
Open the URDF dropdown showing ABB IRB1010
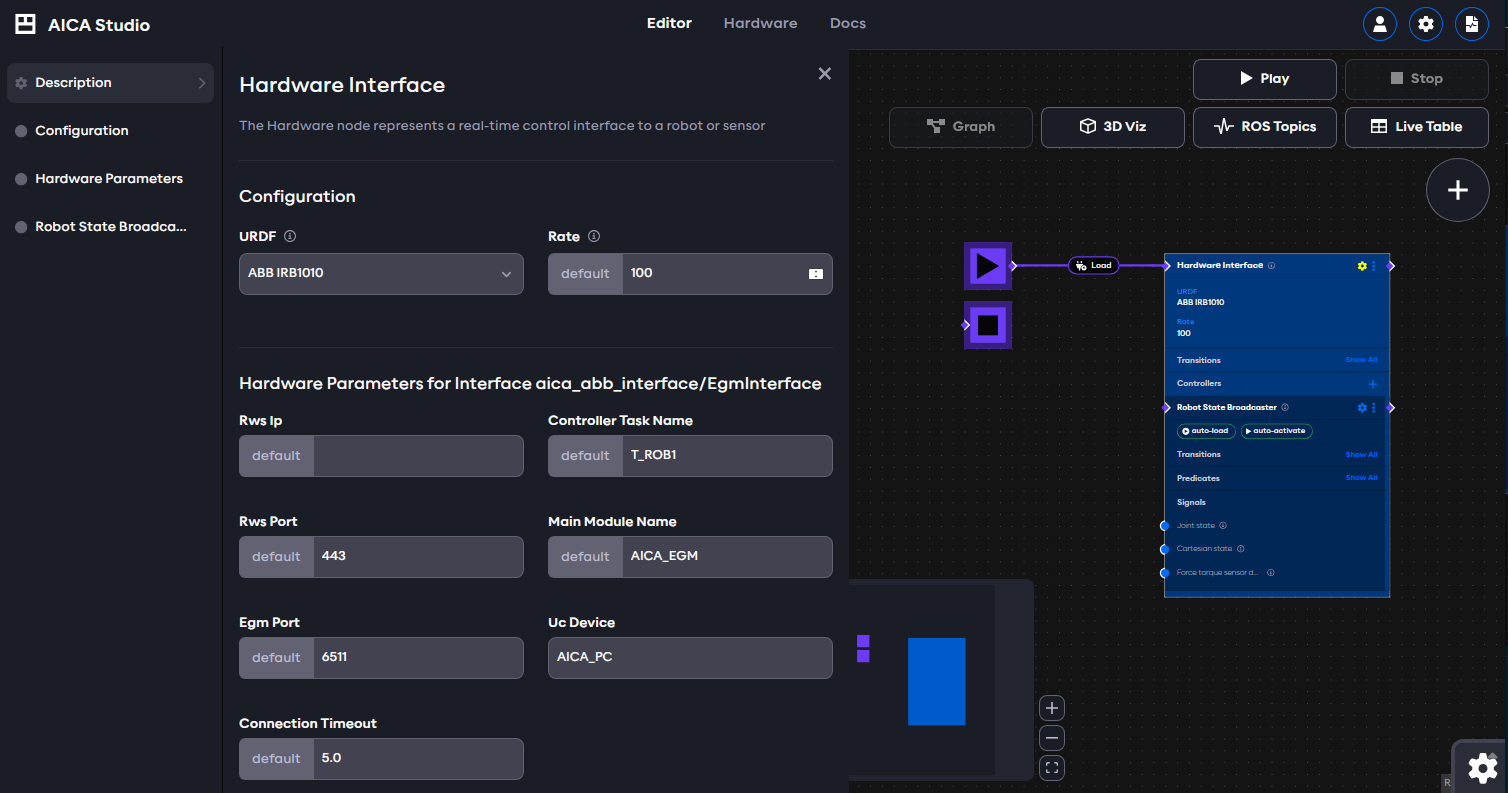click(381, 274)
